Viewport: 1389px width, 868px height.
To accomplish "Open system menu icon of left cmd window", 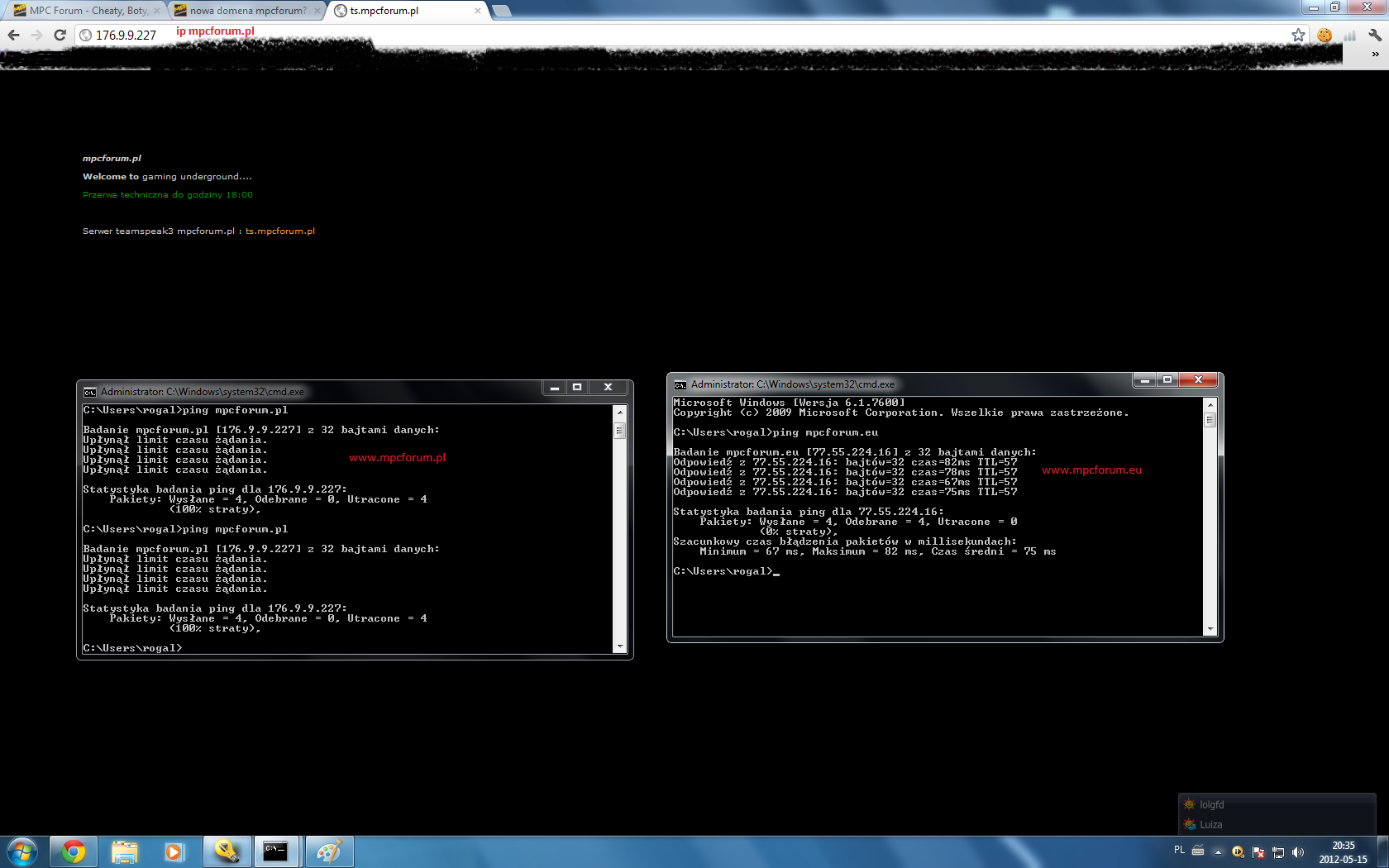I will [90, 392].
